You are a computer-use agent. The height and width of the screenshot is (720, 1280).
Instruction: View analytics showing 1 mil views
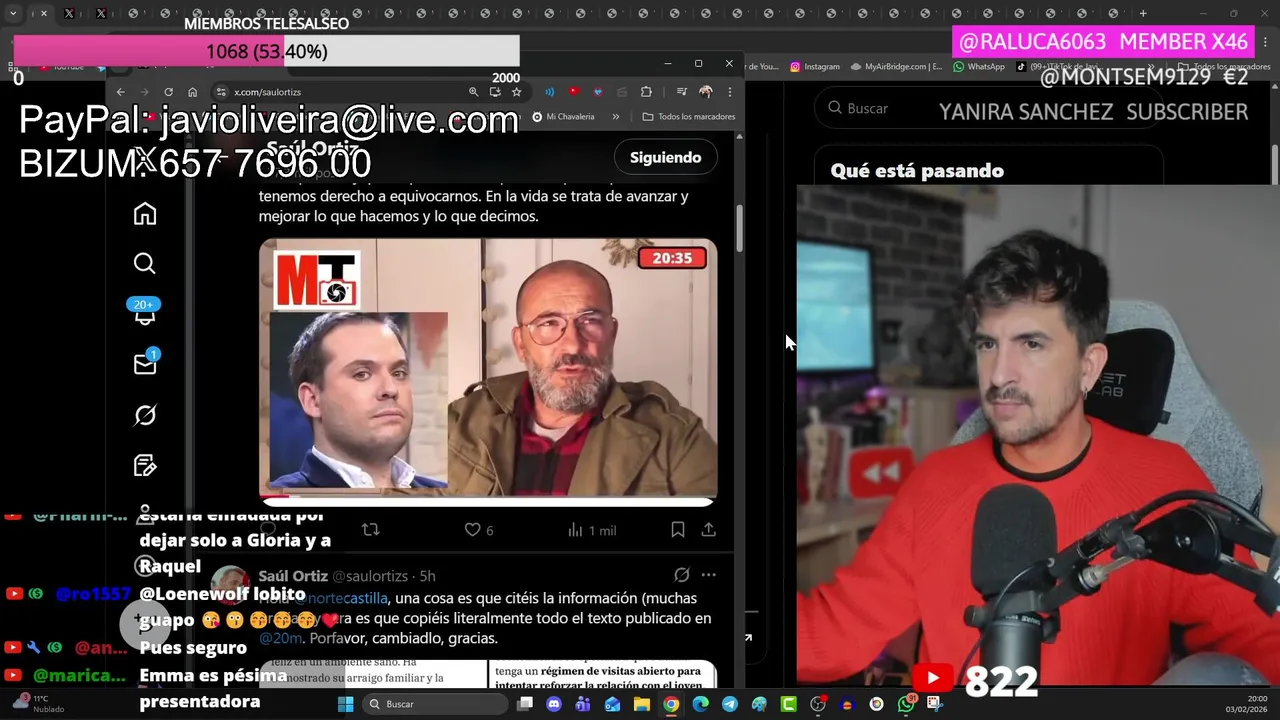[592, 530]
